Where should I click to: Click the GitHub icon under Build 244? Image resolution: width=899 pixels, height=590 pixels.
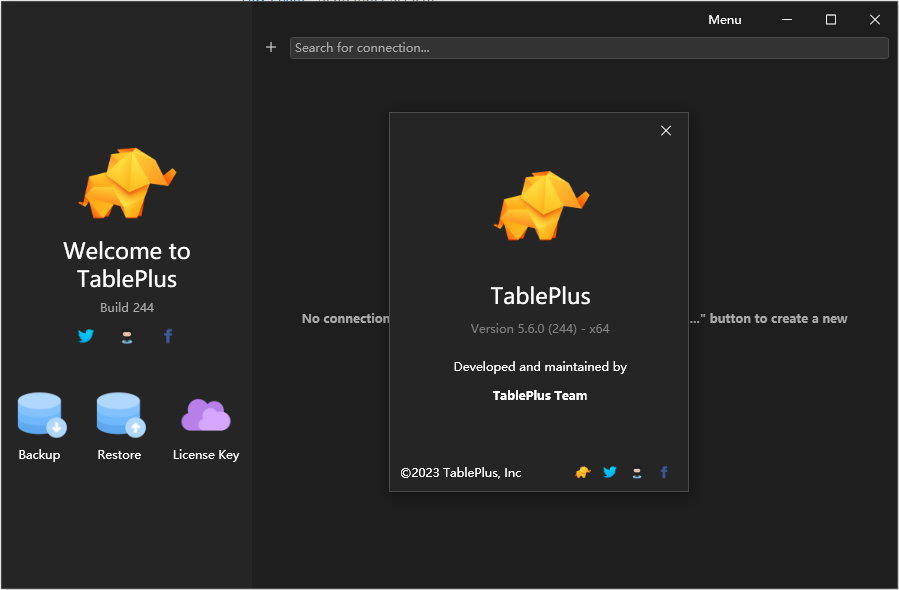127,337
